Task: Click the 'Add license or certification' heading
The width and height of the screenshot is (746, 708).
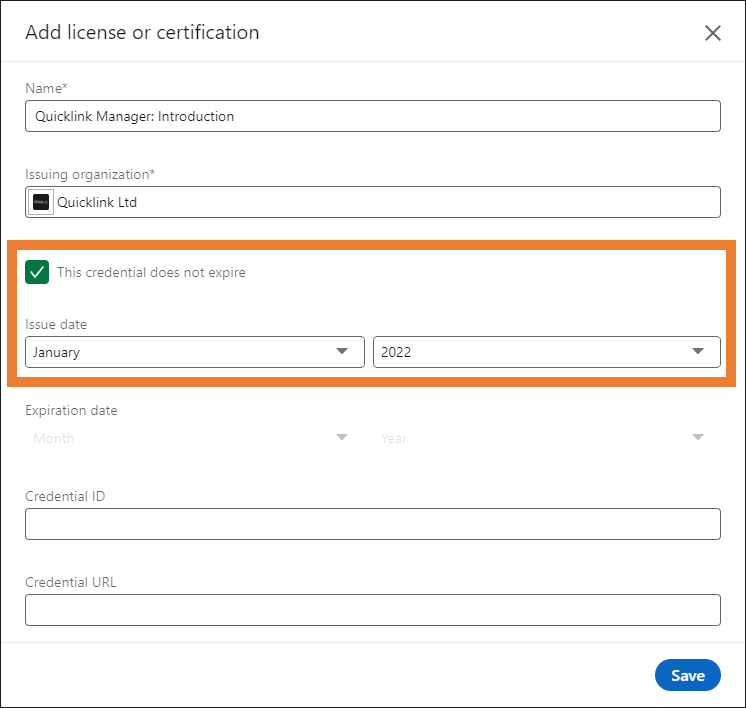Action: 142,33
